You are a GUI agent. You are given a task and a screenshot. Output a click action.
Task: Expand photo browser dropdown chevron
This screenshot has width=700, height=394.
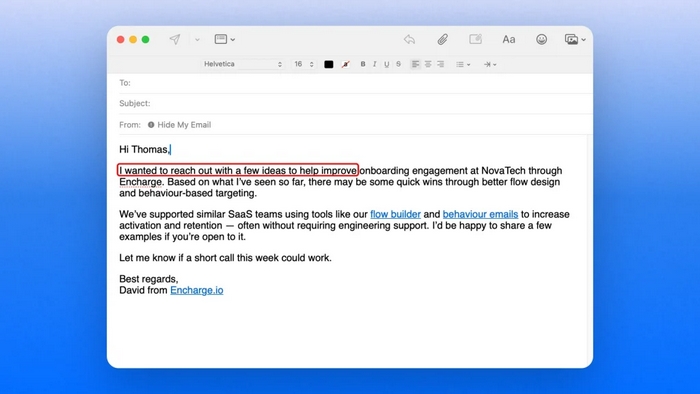pyautogui.click(x=583, y=40)
